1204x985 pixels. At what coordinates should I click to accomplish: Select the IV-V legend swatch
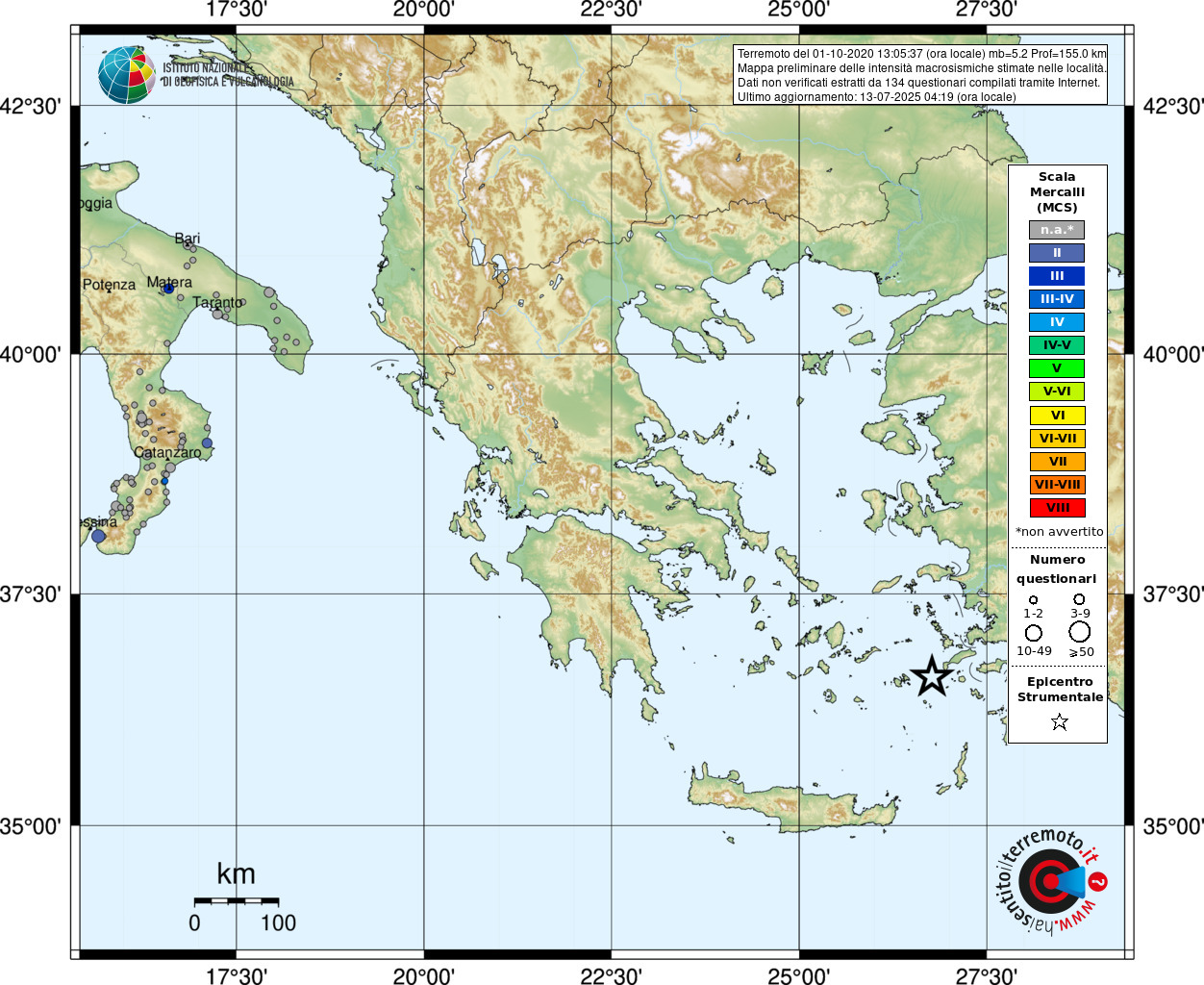(x=1057, y=344)
